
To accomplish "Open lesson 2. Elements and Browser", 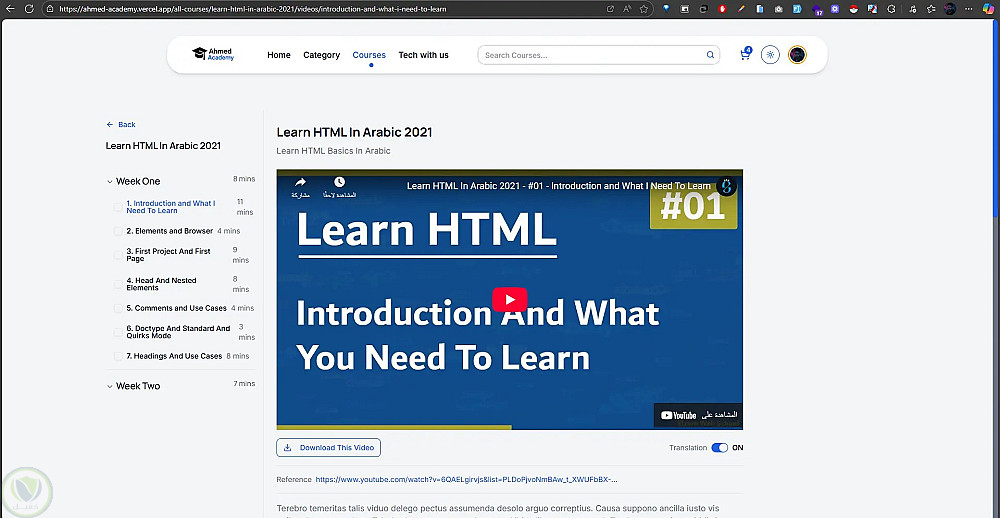I will (x=169, y=231).
